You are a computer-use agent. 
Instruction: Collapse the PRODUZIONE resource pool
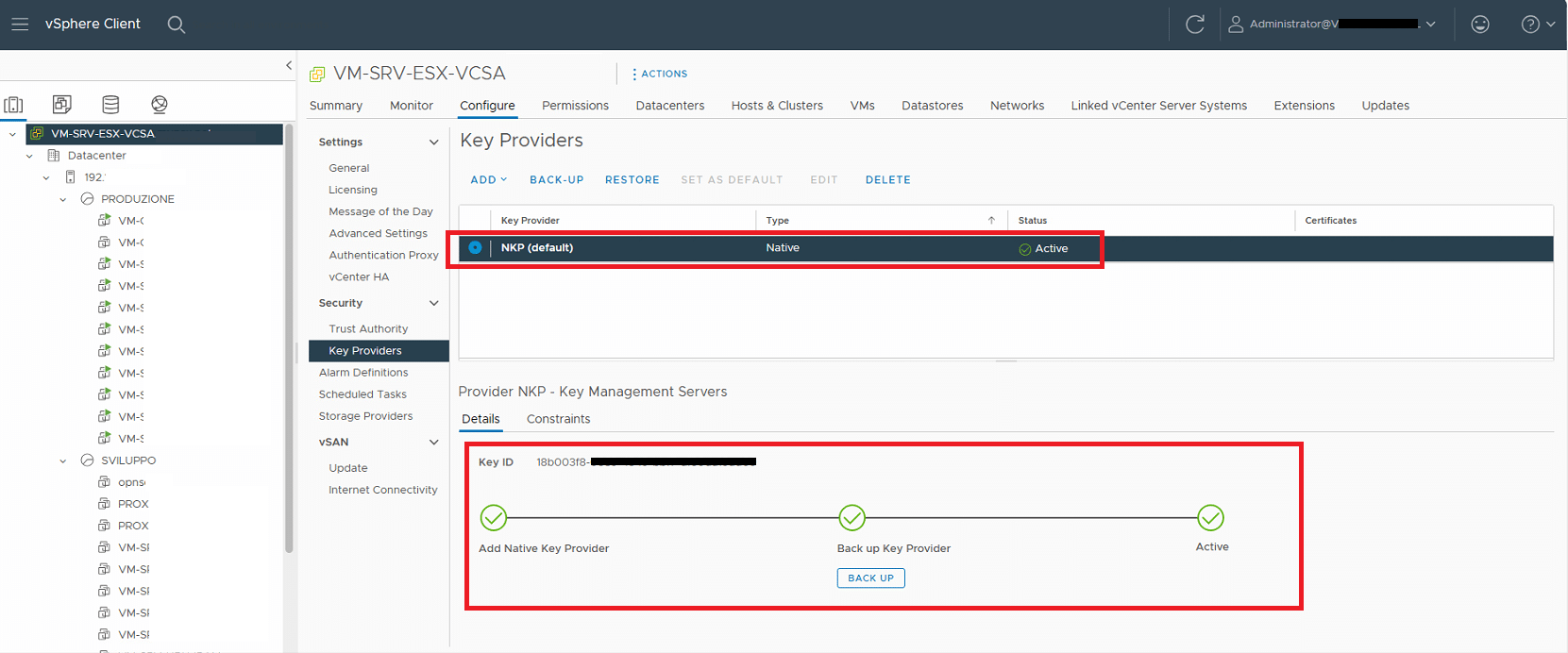pos(63,199)
